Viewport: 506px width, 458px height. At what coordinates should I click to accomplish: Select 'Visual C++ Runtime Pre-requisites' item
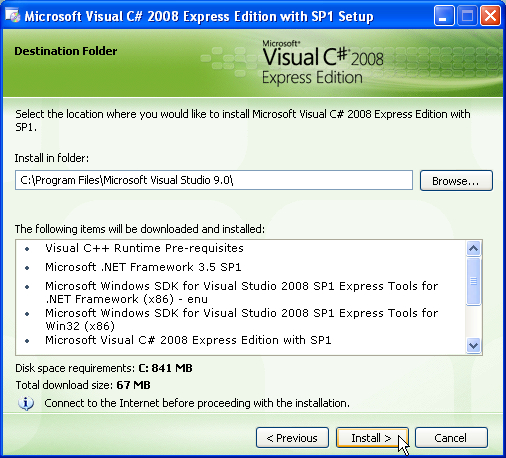tap(144, 248)
